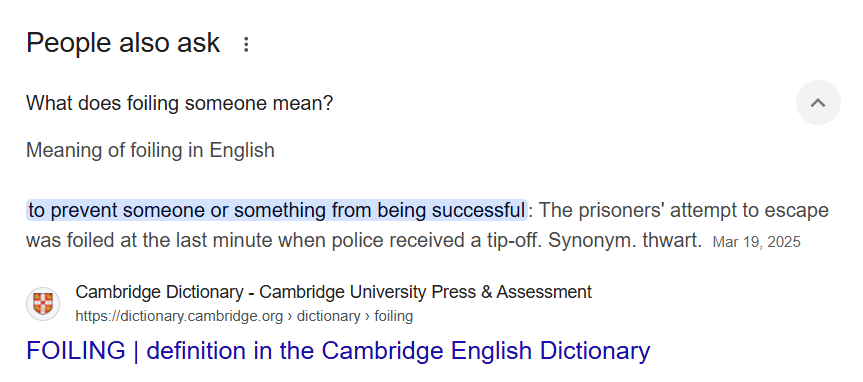Click the "foiling" breadcrumb at URL end
863x382 pixels.
tap(393, 316)
